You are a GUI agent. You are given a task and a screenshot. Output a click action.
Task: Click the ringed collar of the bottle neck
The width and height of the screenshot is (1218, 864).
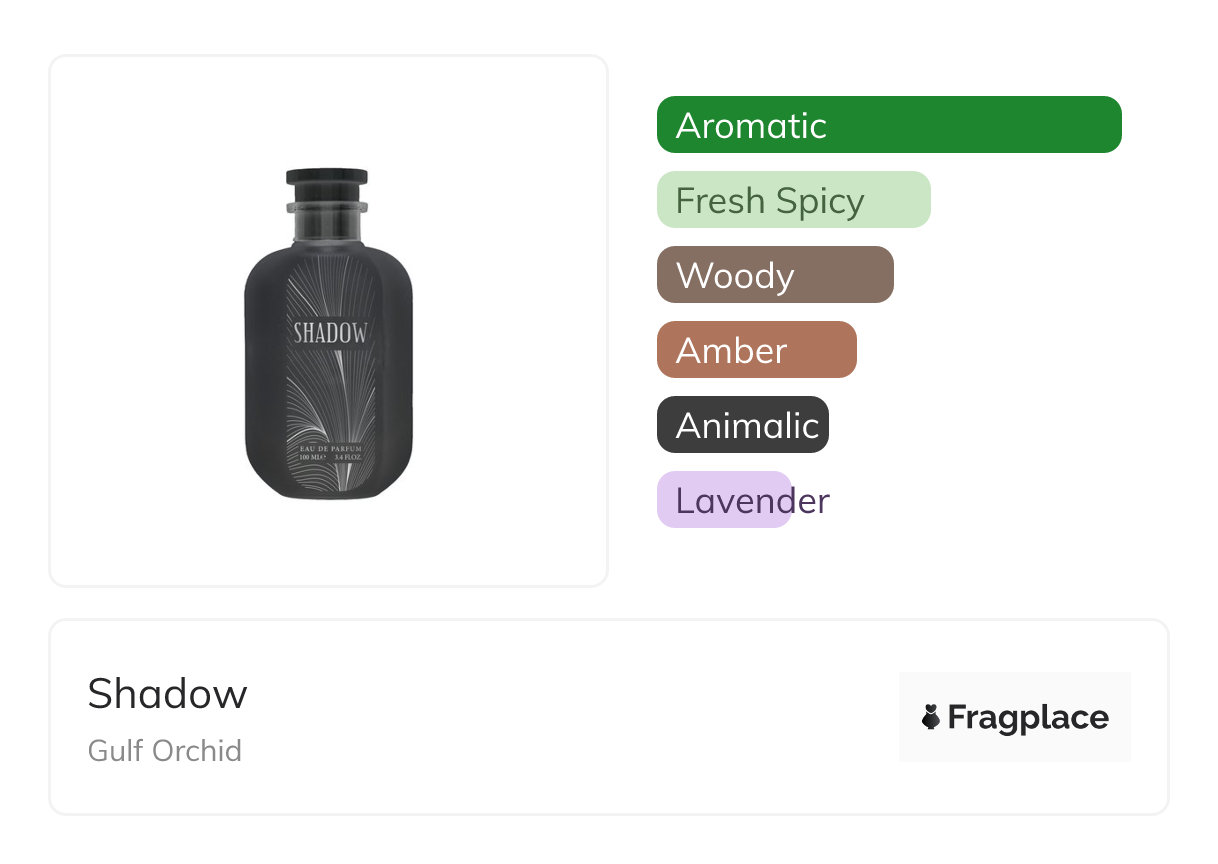click(x=327, y=208)
